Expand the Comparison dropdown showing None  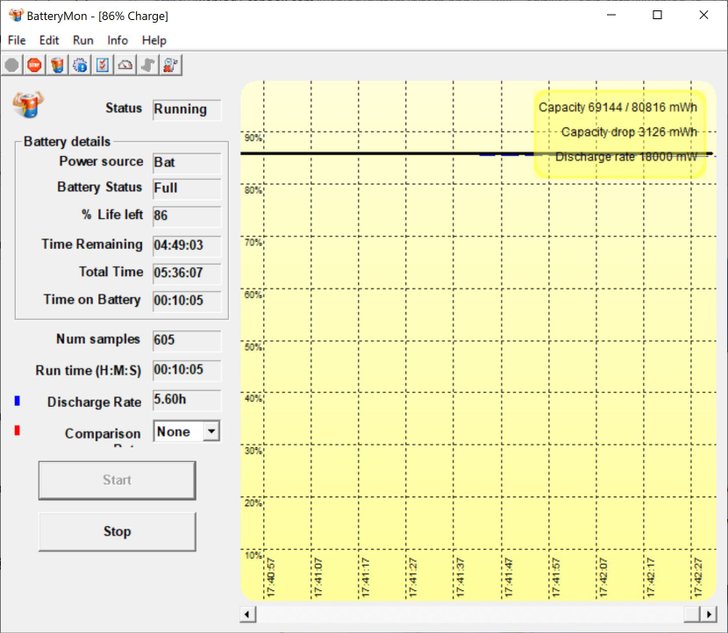tap(211, 431)
